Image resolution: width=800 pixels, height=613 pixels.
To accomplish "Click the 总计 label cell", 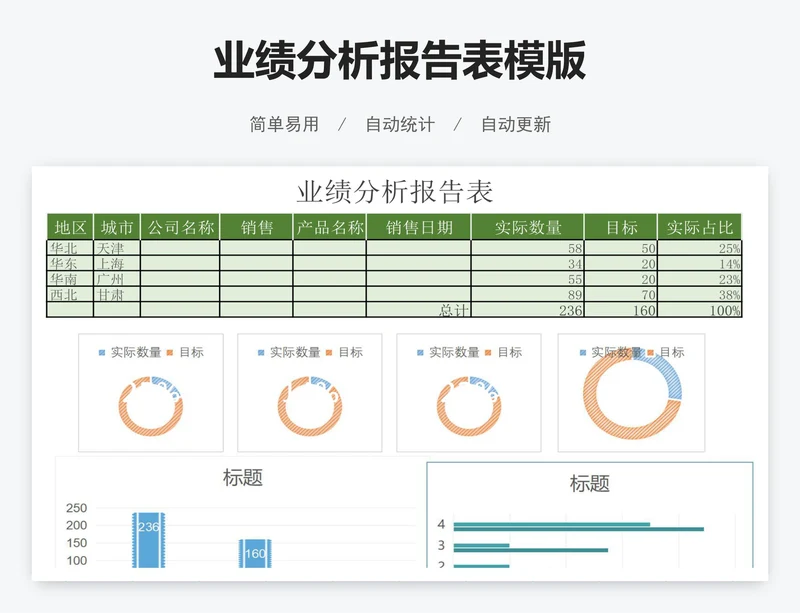I will click(419, 309).
